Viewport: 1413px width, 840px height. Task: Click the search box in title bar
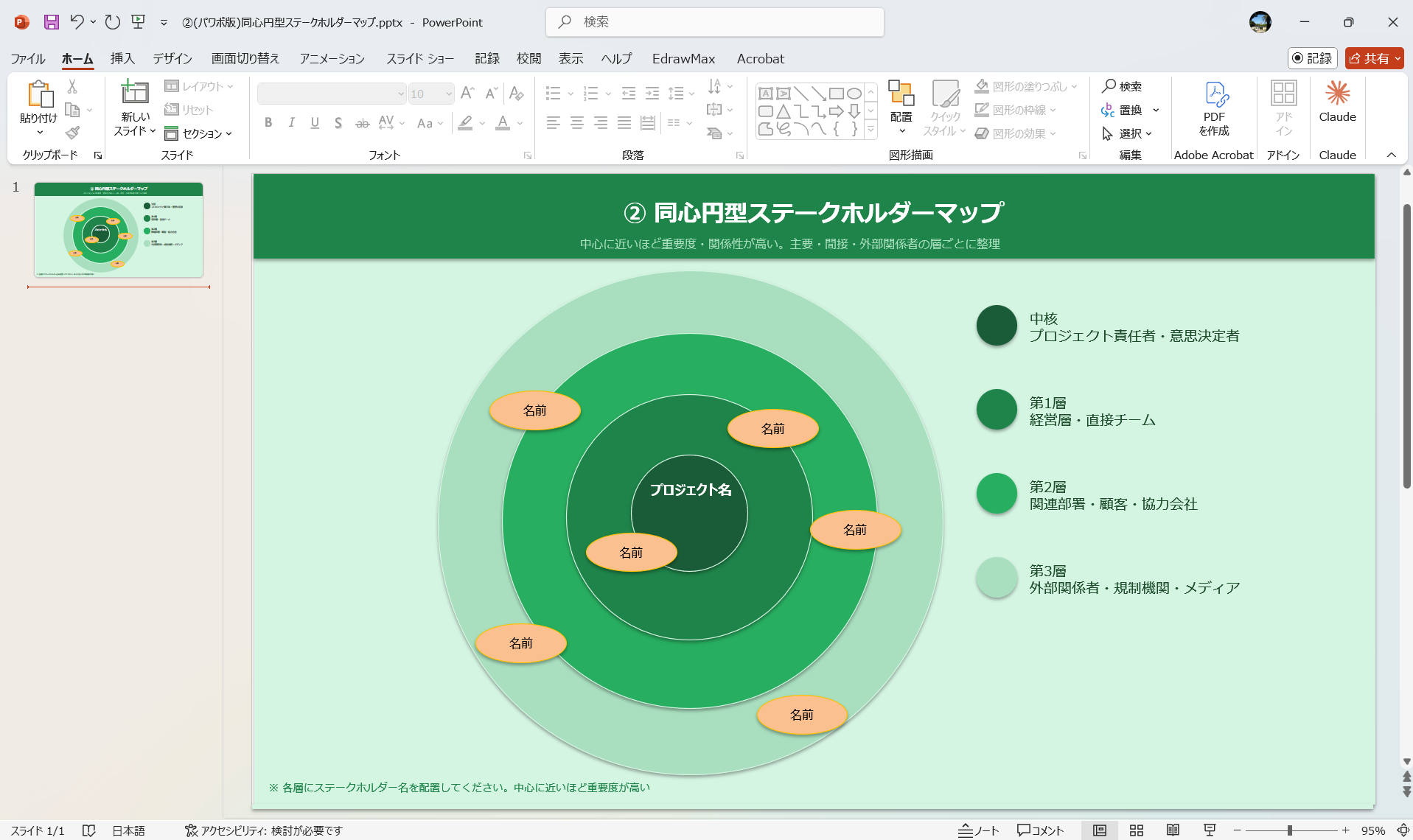(714, 22)
